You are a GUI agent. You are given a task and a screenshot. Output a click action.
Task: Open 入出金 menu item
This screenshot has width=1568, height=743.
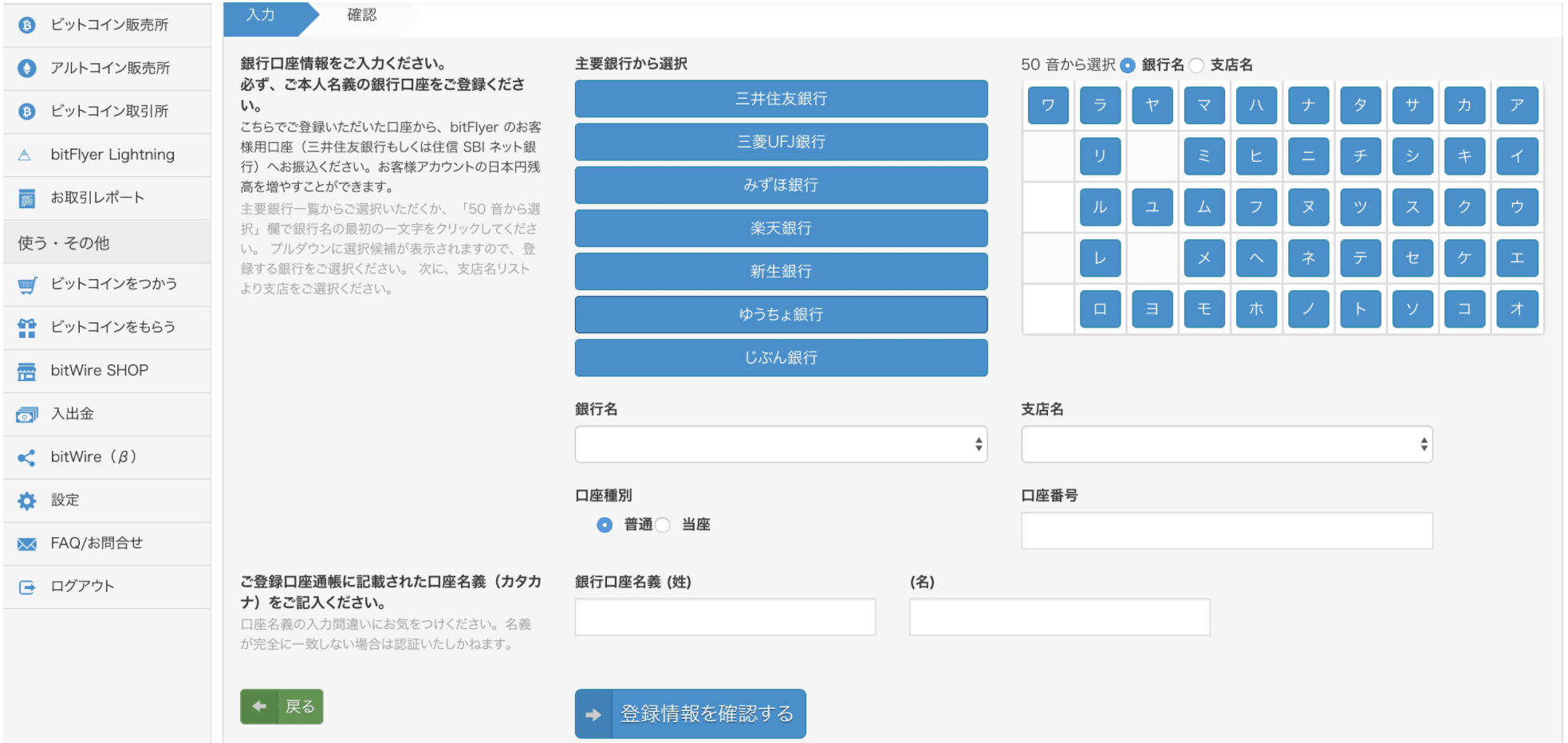[107, 415]
